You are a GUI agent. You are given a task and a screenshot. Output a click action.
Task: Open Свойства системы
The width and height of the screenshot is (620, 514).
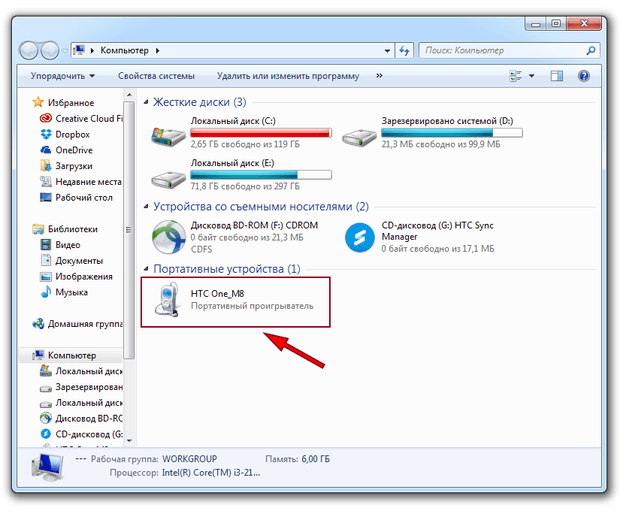[x=156, y=76]
